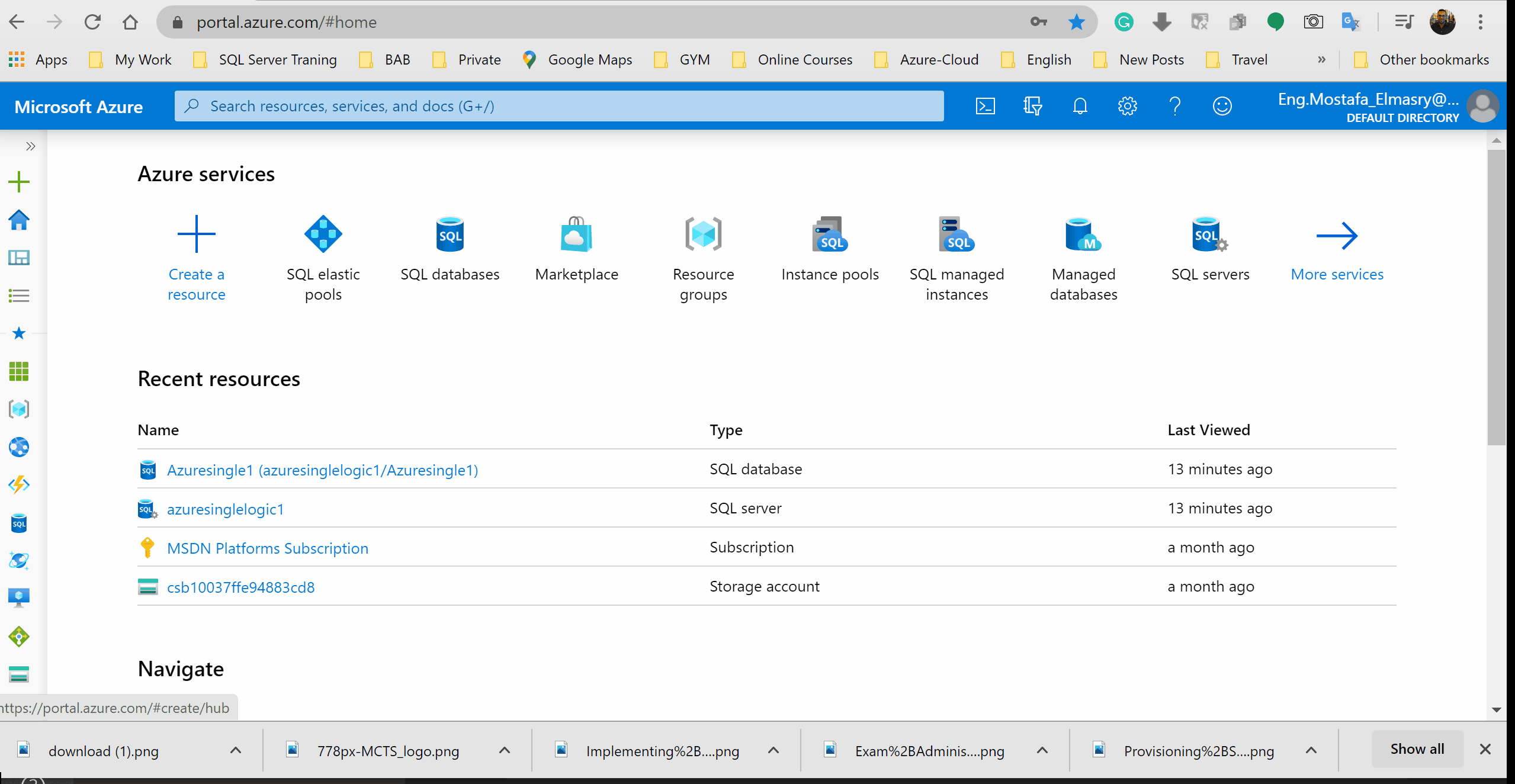Screen dimensions: 1515x784
Task: Click the Azure search resources field
Action: [x=559, y=106]
